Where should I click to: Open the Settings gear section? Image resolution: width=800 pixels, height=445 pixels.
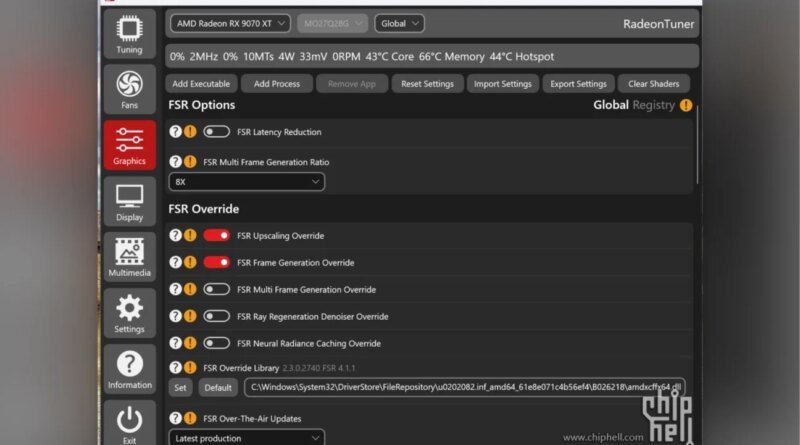pyautogui.click(x=129, y=313)
